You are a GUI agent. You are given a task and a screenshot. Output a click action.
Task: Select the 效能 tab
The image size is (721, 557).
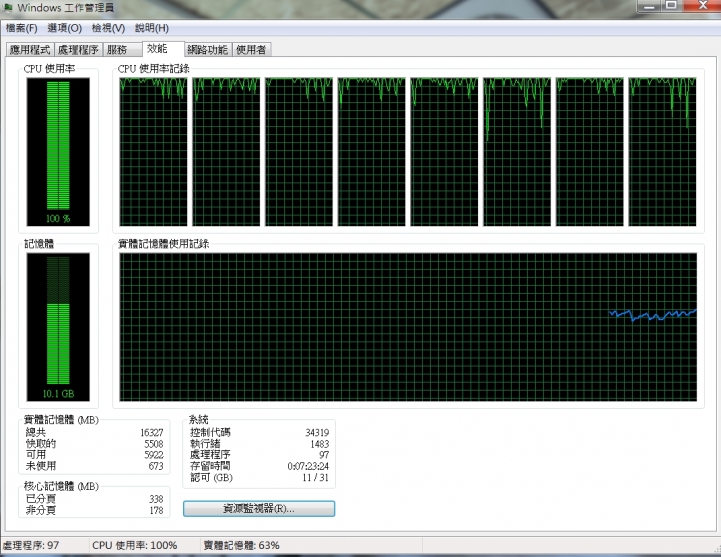(163, 49)
